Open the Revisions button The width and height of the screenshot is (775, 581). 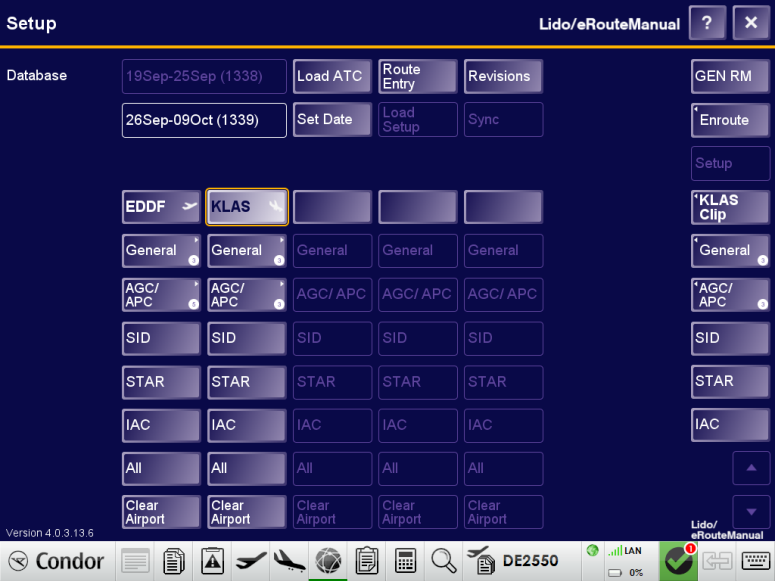coord(503,76)
